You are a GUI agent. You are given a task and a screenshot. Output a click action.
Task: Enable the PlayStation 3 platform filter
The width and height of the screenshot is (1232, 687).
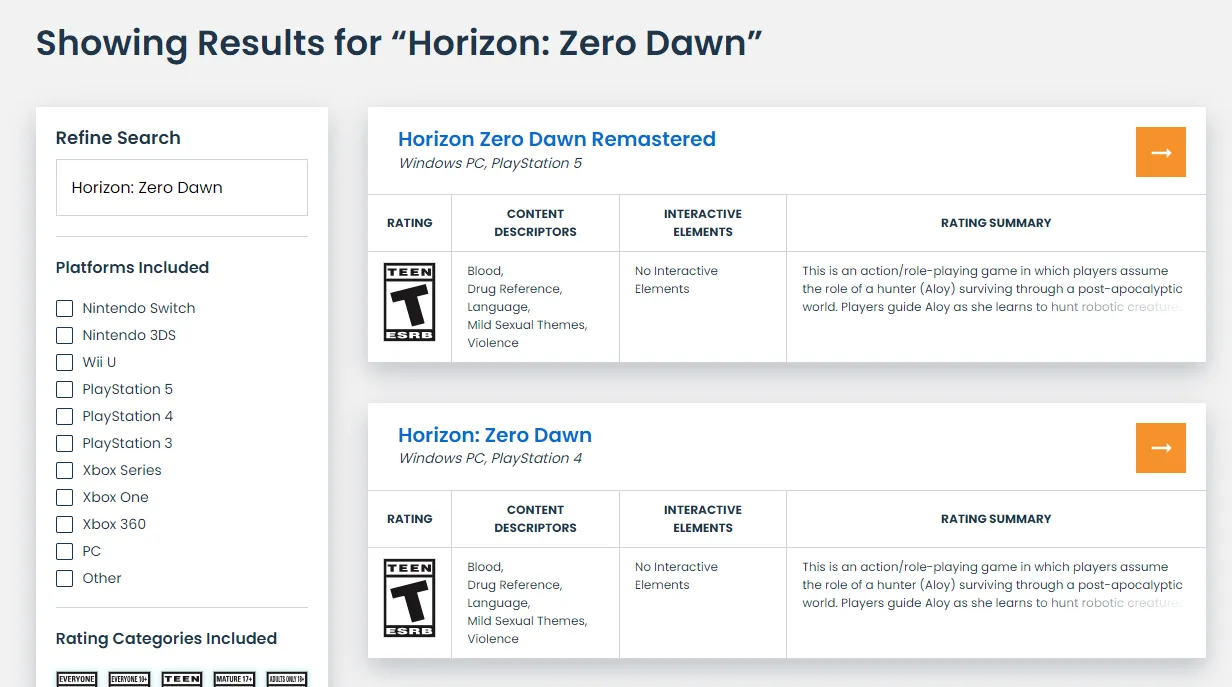64,443
